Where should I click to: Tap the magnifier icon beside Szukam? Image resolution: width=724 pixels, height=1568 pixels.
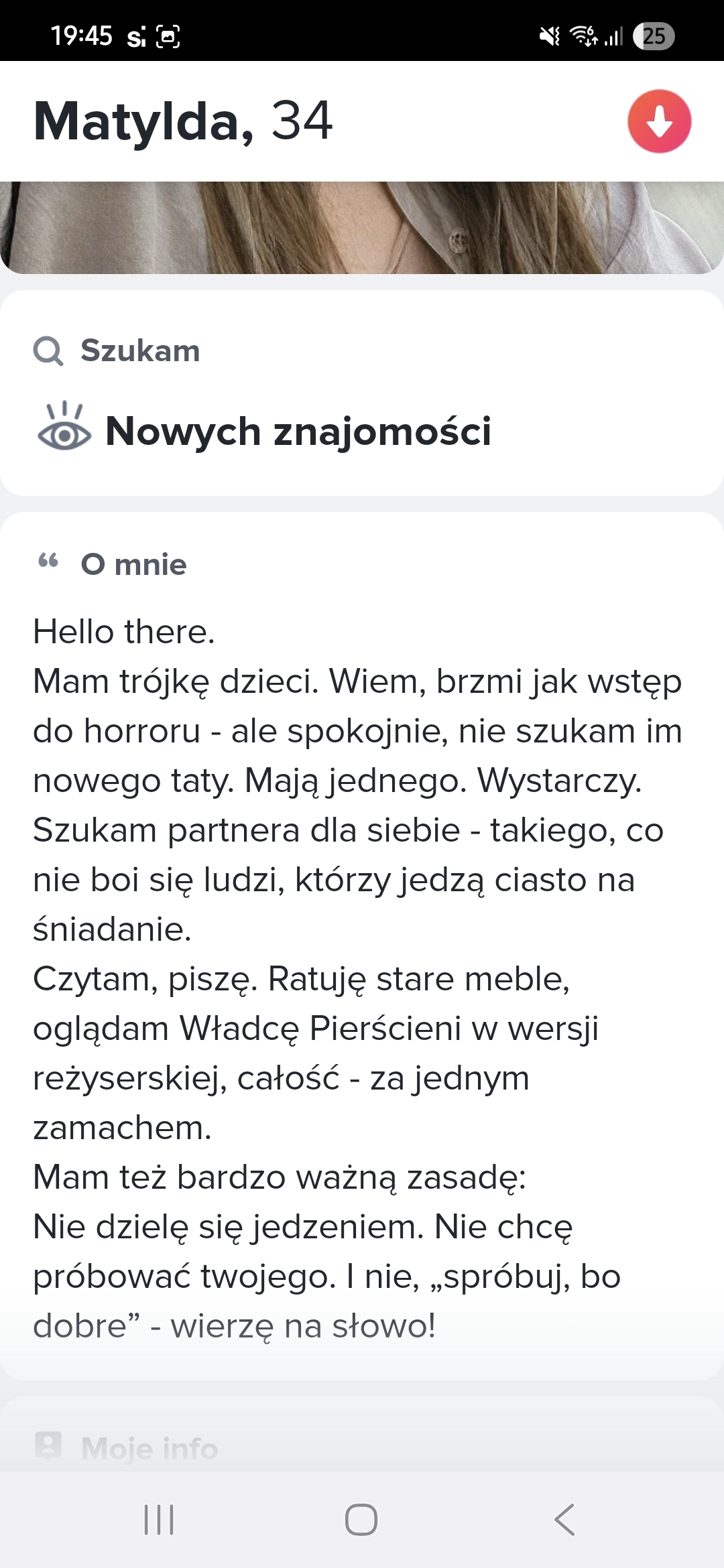tap(48, 351)
